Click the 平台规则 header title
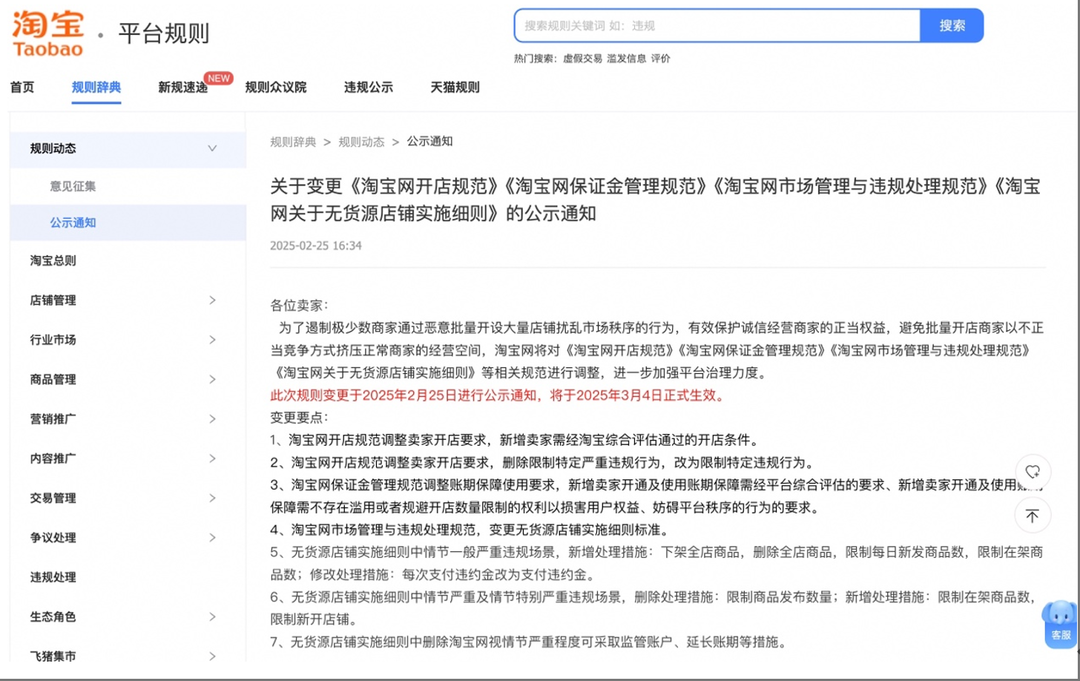Screen dimensions: 1080x681 coord(164,33)
